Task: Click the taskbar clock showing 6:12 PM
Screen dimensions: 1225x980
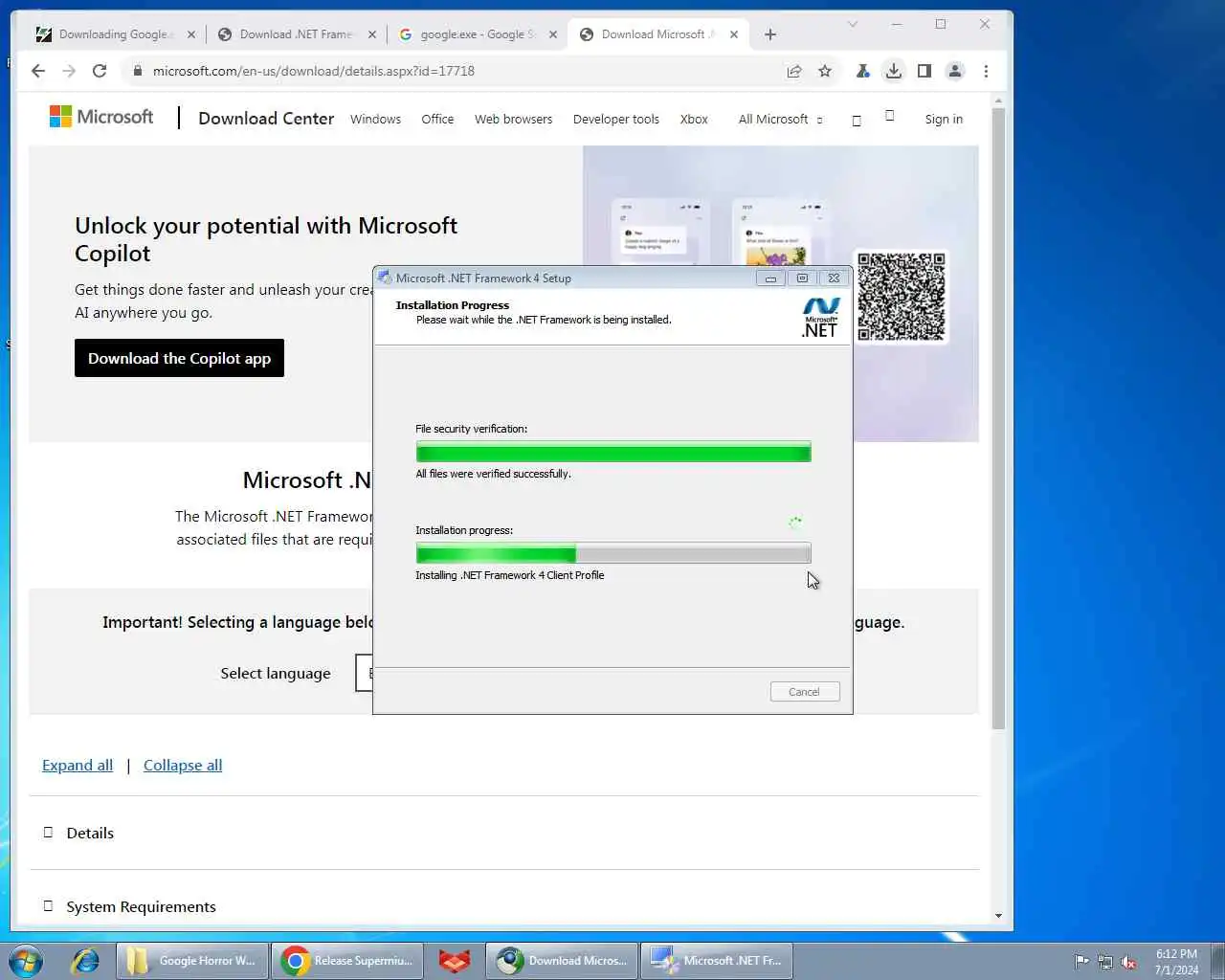Action: coord(1176,962)
